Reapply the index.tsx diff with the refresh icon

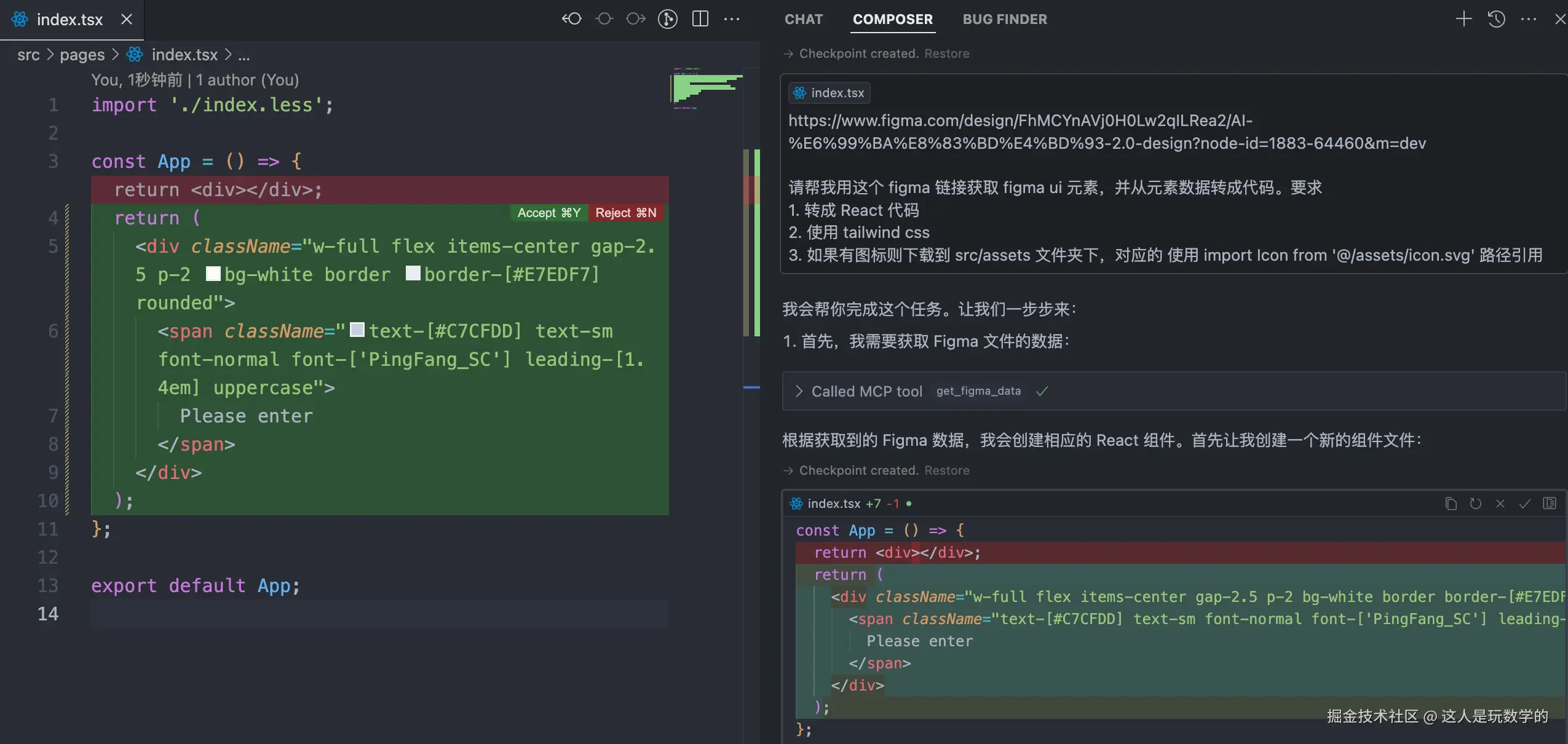[1476, 504]
